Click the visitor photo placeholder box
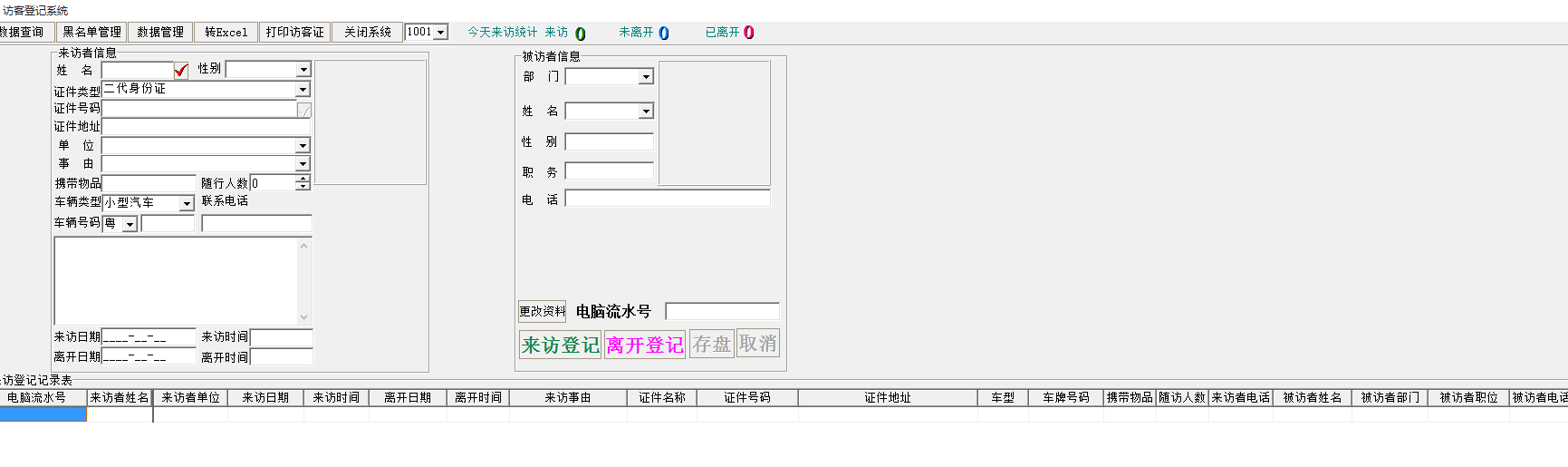Screen dimensions: 1568x467 [370, 122]
